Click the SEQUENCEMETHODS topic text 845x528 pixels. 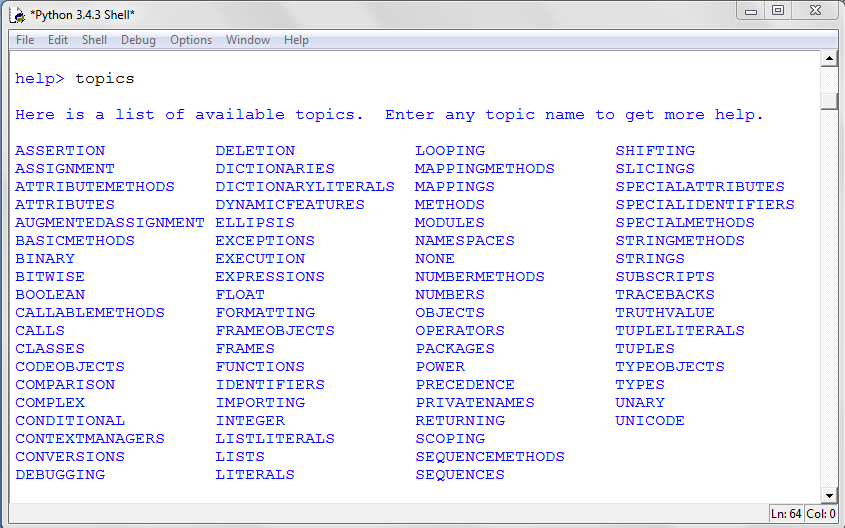490,456
